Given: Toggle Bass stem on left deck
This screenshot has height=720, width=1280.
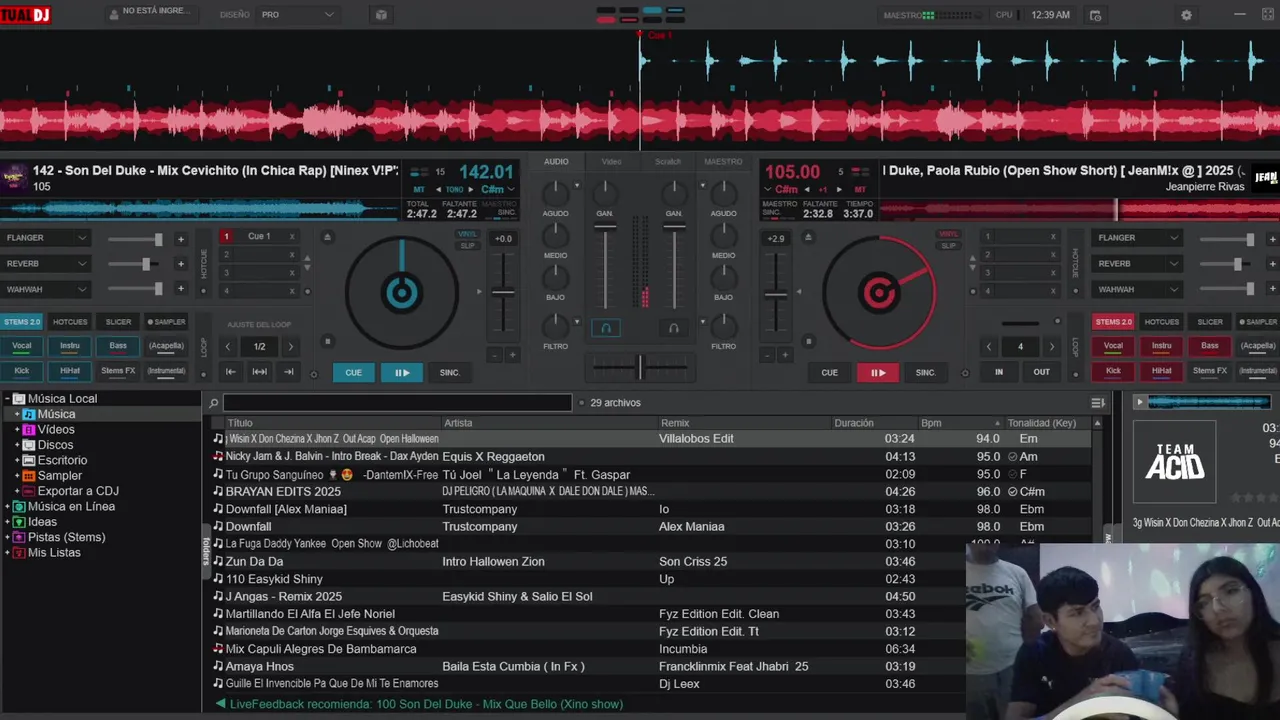Looking at the screenshot, I should coord(119,346).
